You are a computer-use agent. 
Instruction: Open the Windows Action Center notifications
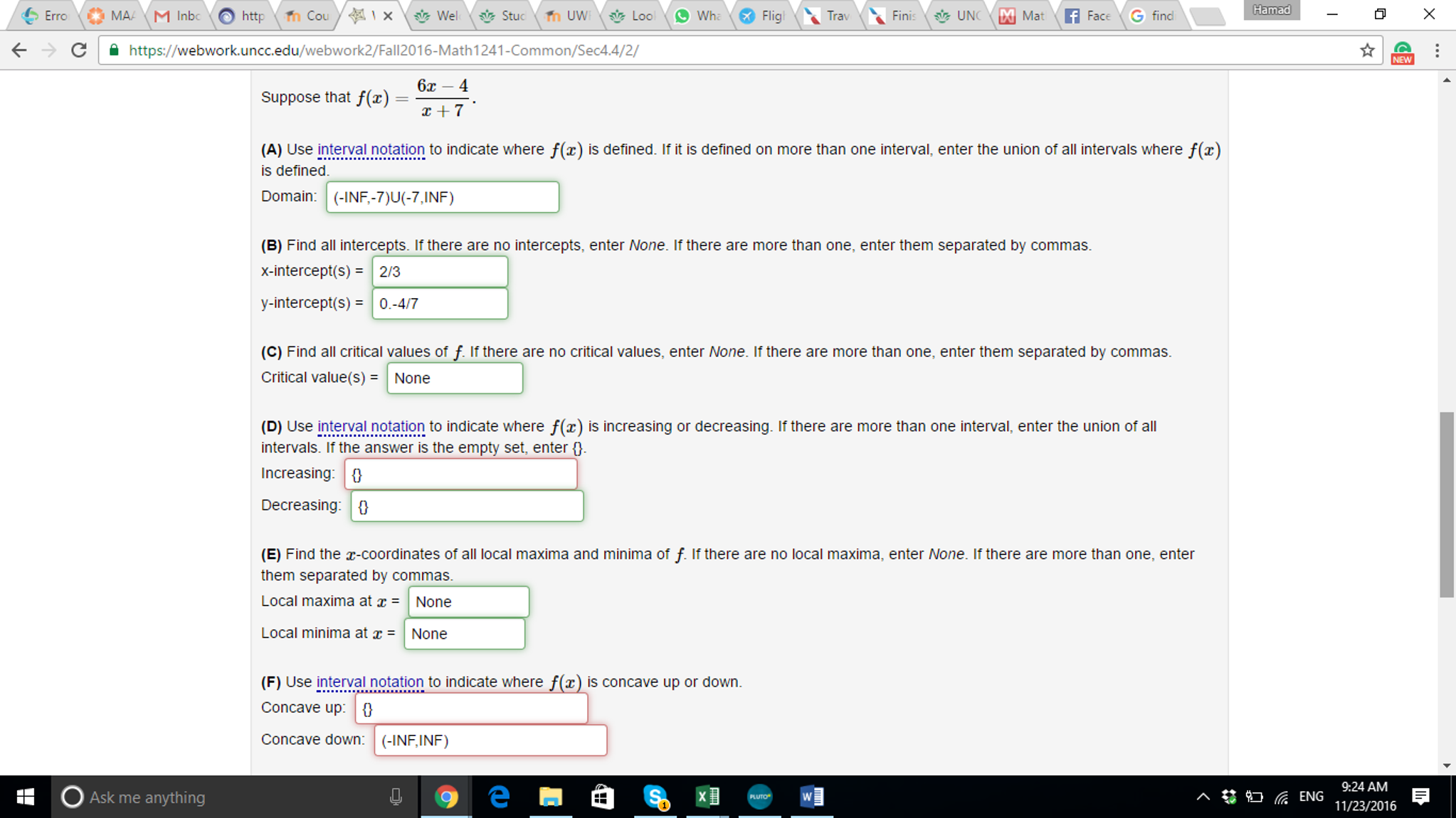[x=1420, y=797]
